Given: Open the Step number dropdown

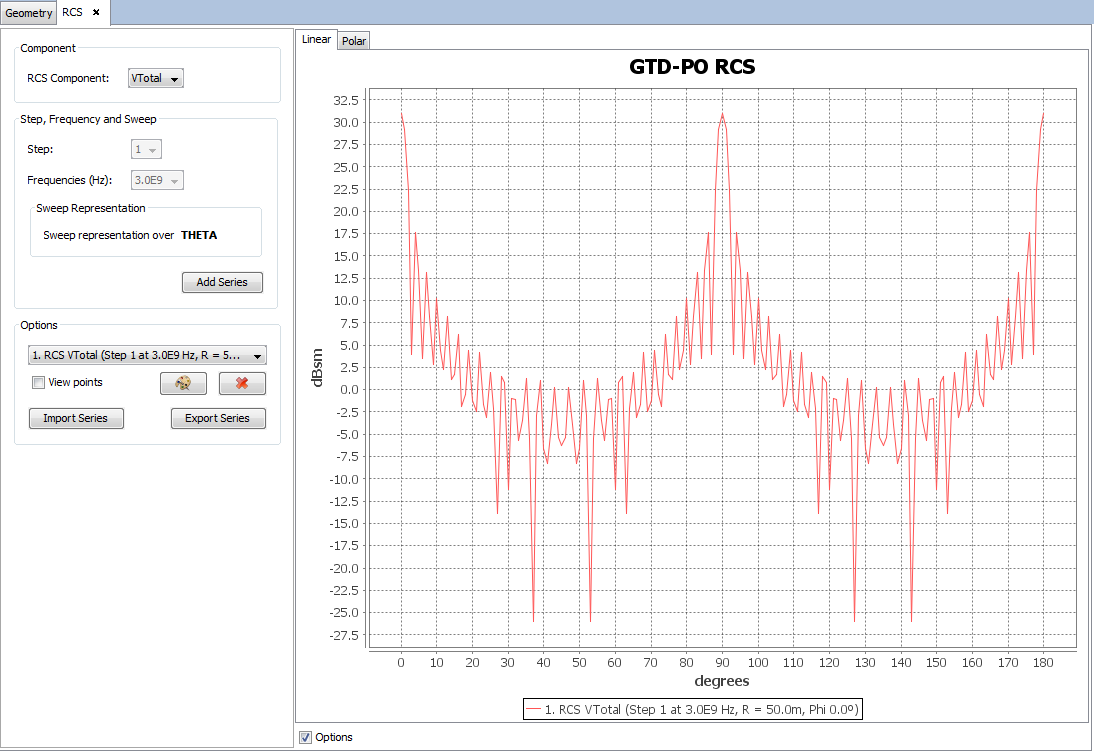Looking at the screenshot, I should point(147,150).
